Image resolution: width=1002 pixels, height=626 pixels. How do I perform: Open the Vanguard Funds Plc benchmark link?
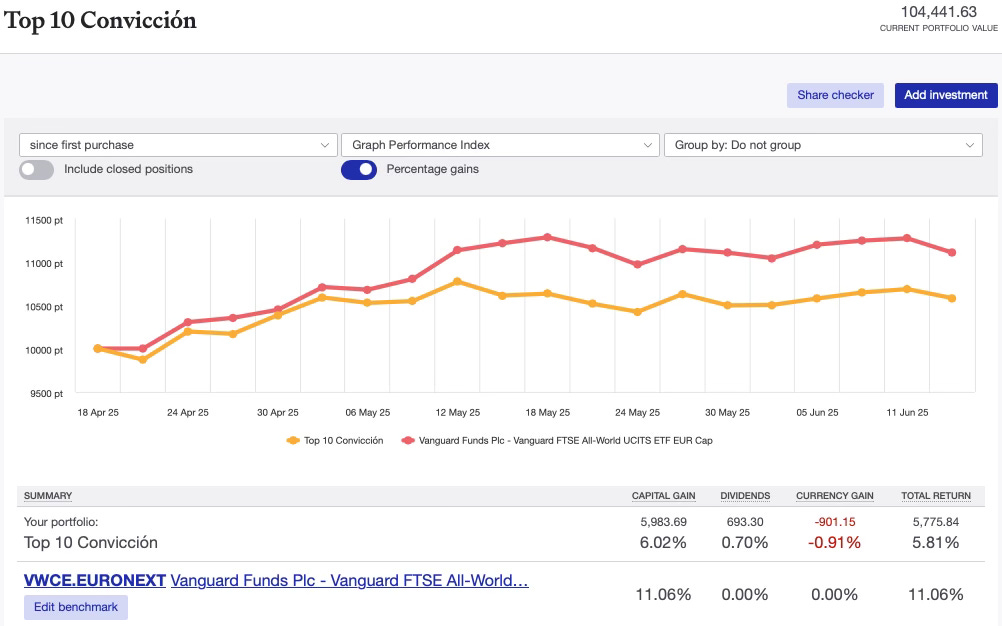click(x=350, y=581)
